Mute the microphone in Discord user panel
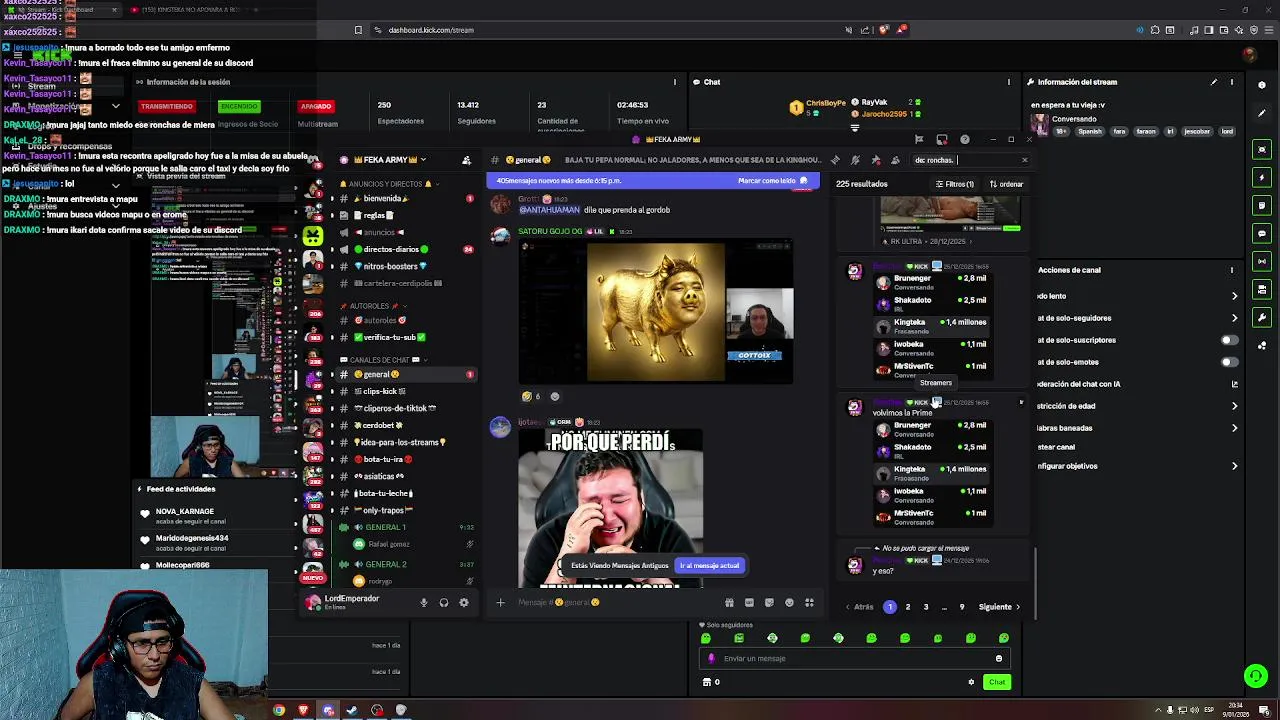1280x720 pixels. 423,602
